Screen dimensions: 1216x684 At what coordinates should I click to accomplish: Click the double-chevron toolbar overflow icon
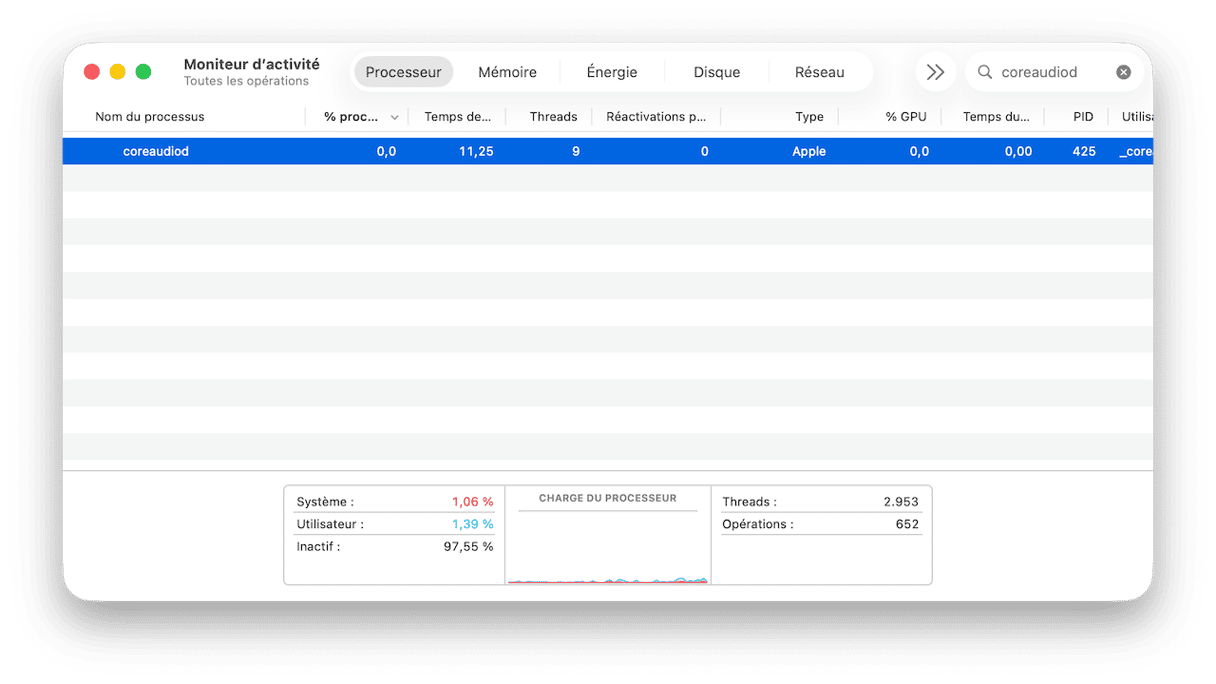pyautogui.click(x=935, y=72)
